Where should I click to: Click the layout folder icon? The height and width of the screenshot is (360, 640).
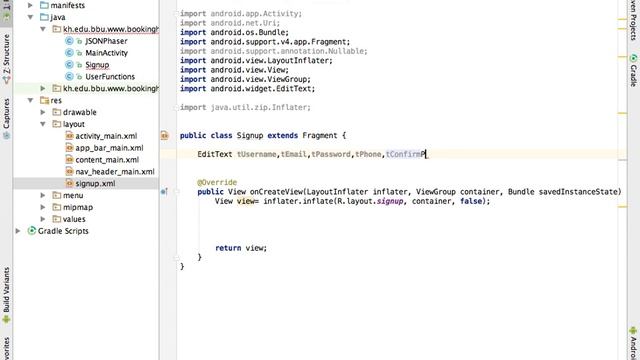pyautogui.click(x=57, y=124)
